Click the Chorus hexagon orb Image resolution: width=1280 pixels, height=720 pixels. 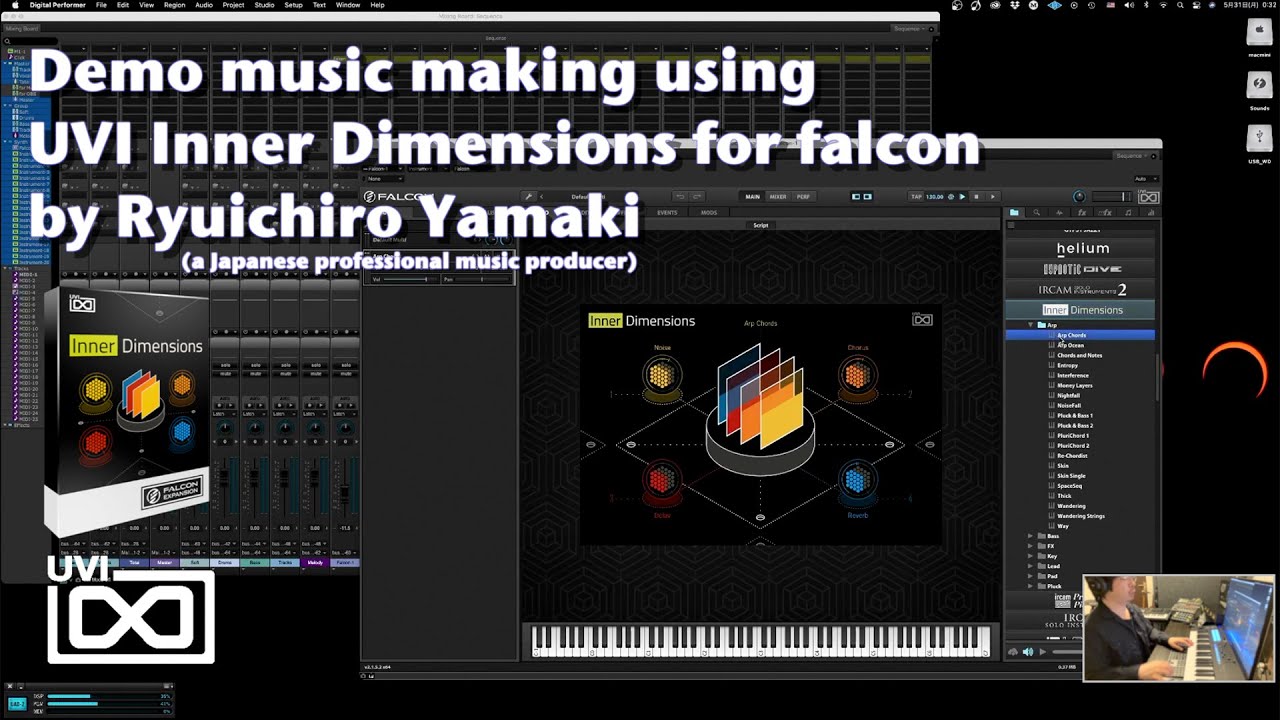857,377
